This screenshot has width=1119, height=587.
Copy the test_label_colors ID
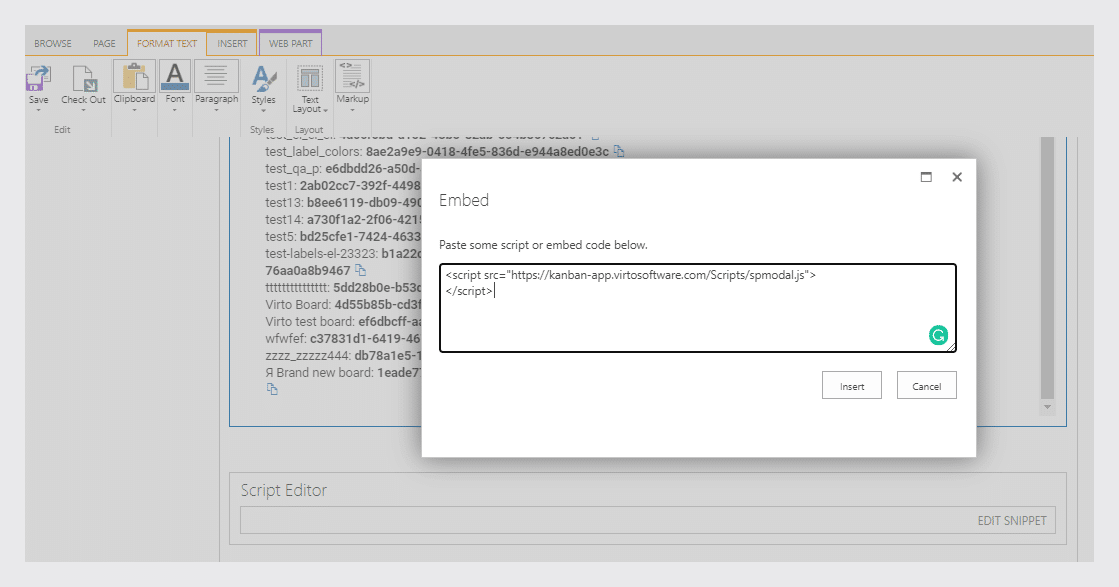point(619,151)
